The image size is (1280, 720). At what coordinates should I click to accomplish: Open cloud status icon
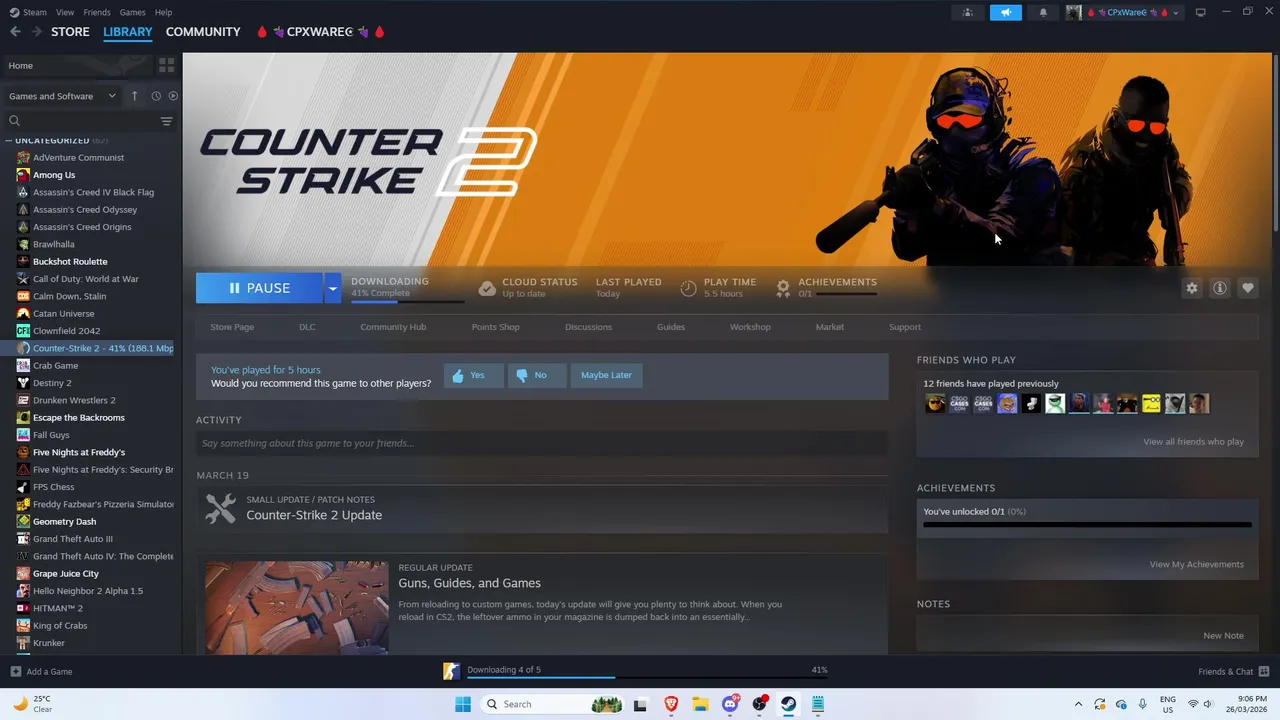click(487, 288)
